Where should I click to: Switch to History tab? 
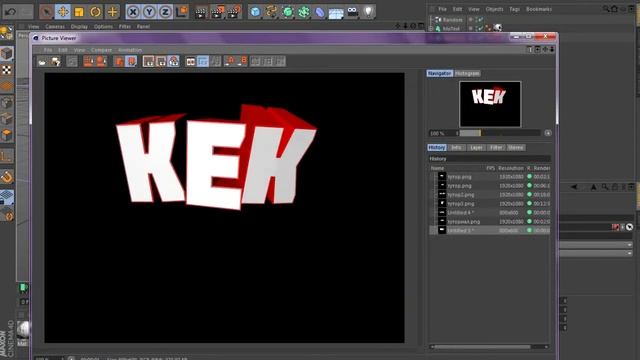(x=437, y=147)
